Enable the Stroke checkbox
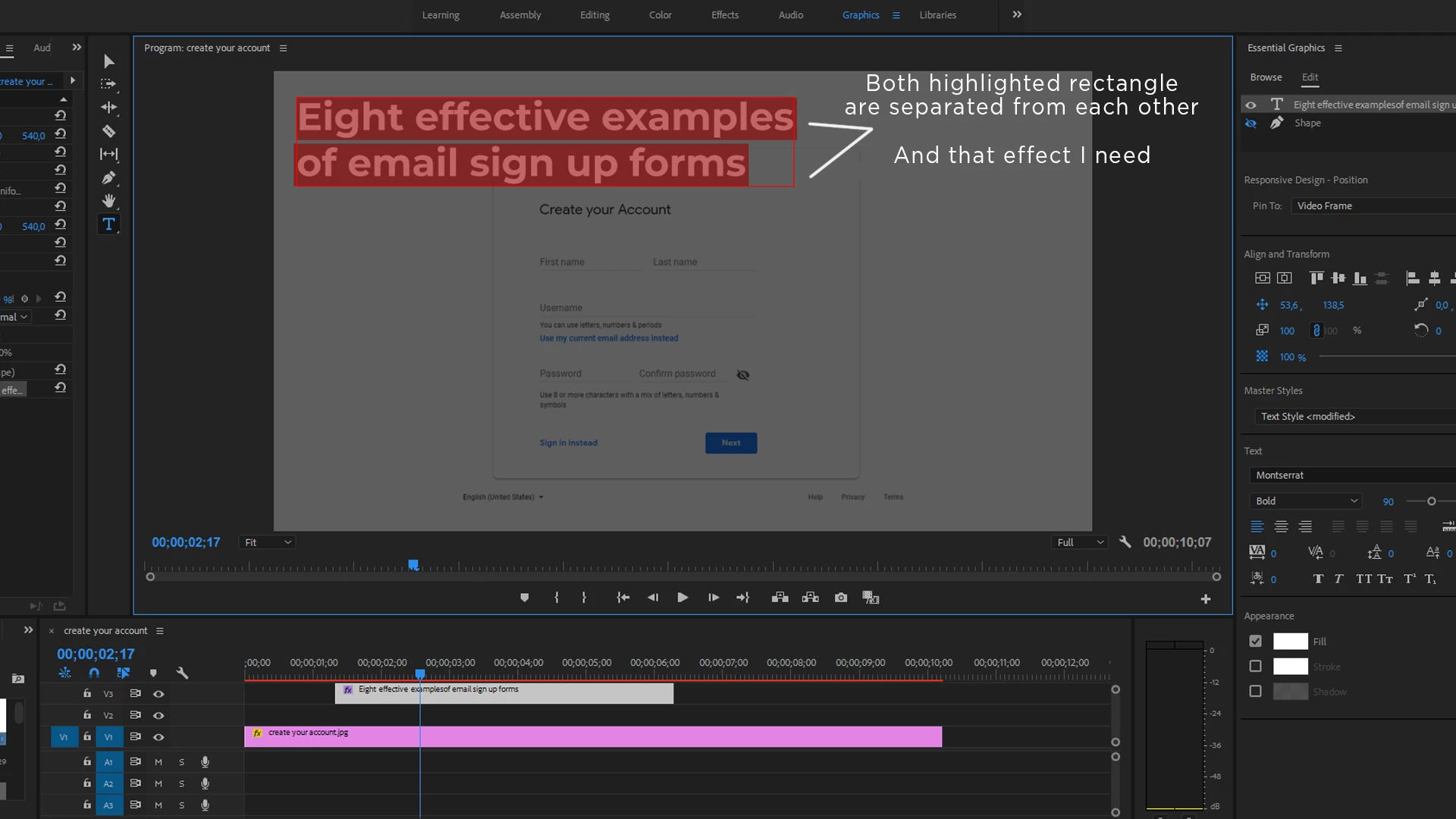1456x819 pixels. coord(1256,667)
